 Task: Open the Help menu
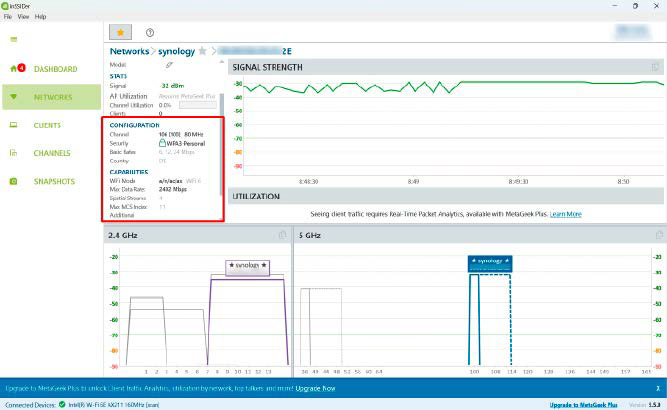point(40,17)
